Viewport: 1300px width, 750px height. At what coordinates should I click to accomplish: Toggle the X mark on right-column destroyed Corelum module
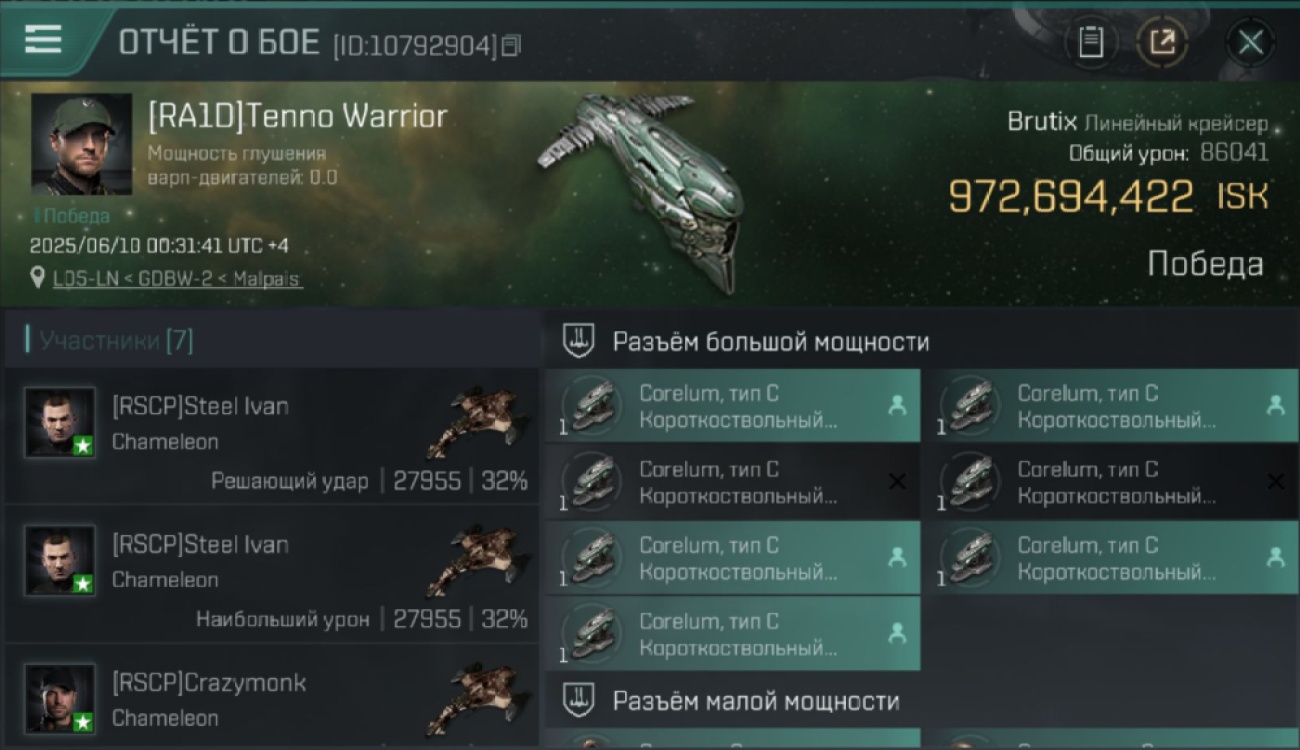point(1275,482)
